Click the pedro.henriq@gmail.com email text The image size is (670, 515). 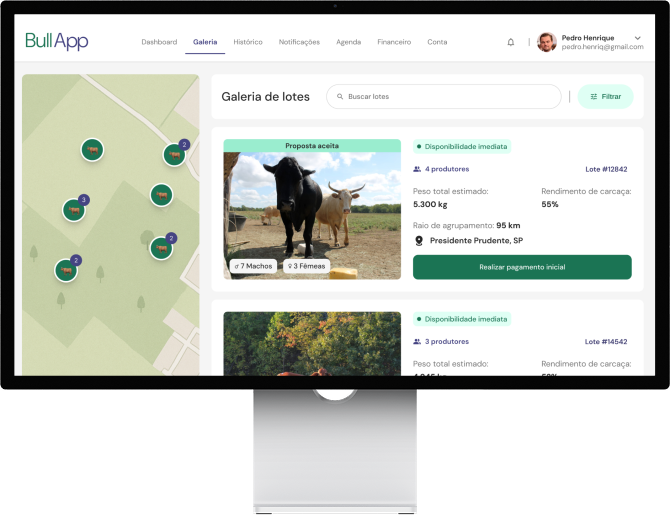pos(602,47)
